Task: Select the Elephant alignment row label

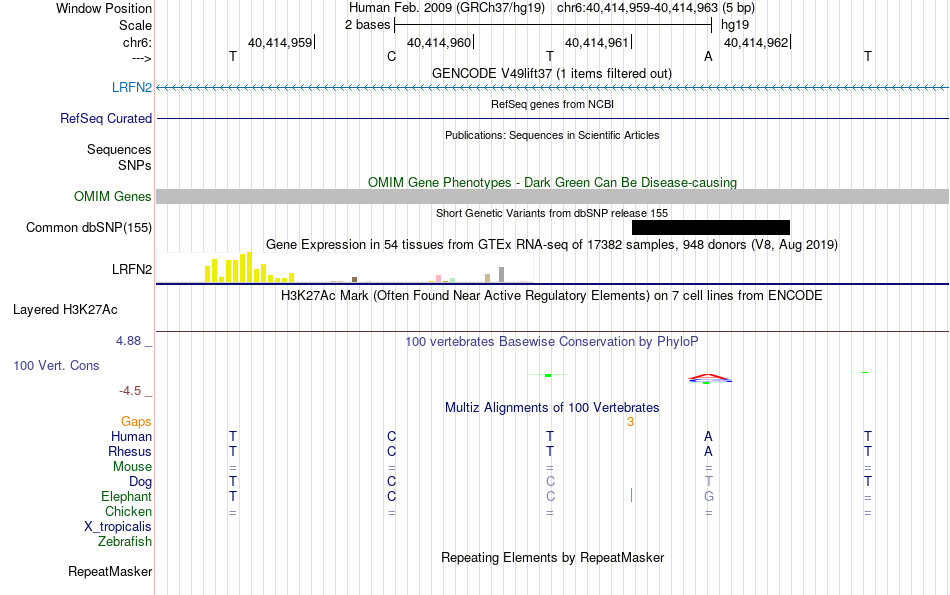Action: point(126,496)
